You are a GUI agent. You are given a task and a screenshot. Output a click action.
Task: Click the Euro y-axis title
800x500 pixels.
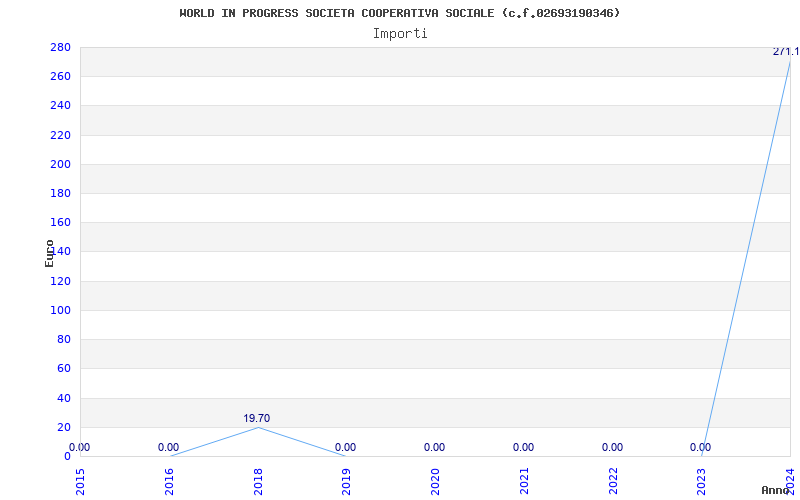49,254
